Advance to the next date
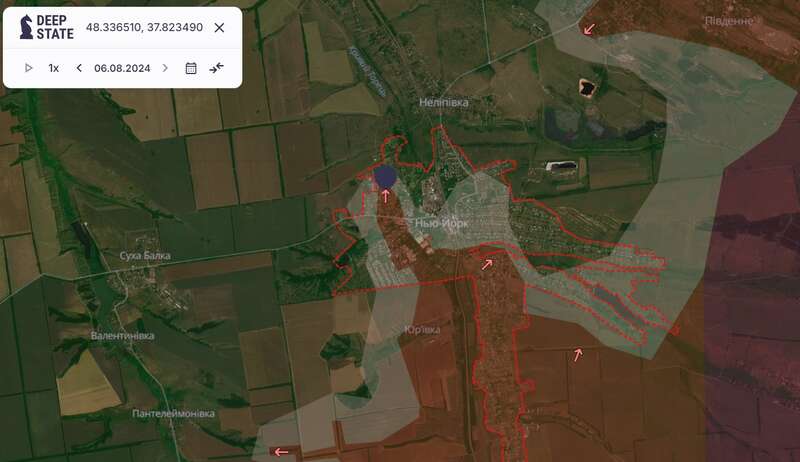 [166, 68]
